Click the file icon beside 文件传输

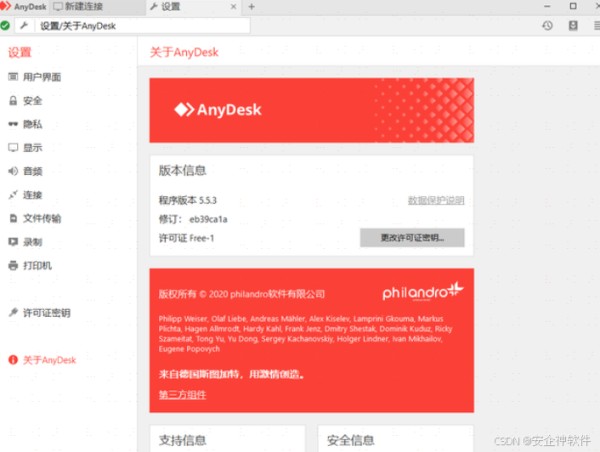13,219
